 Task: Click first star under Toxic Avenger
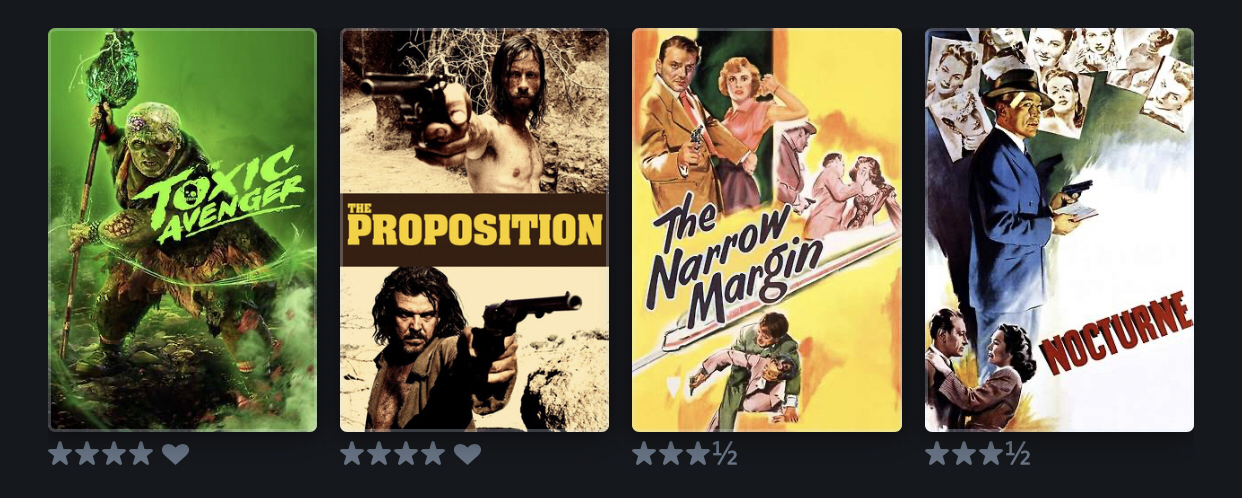pos(60,454)
